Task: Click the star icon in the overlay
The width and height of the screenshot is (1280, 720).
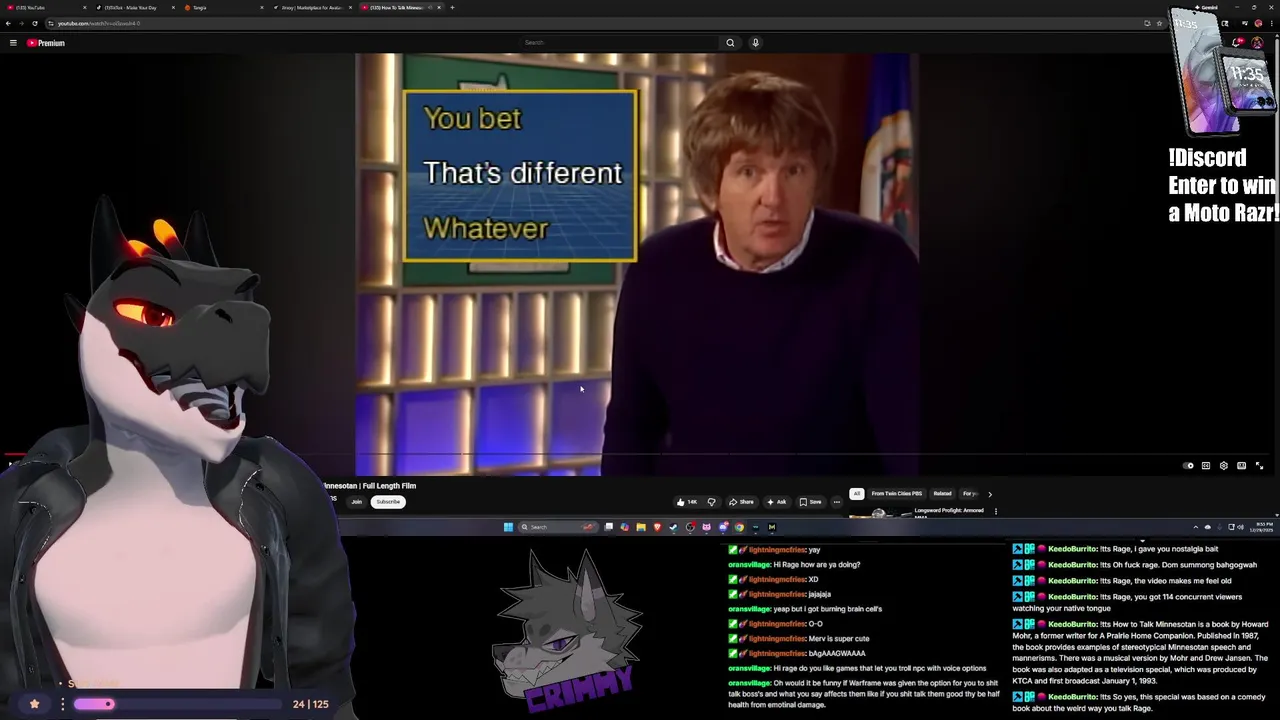Action: (x=34, y=704)
